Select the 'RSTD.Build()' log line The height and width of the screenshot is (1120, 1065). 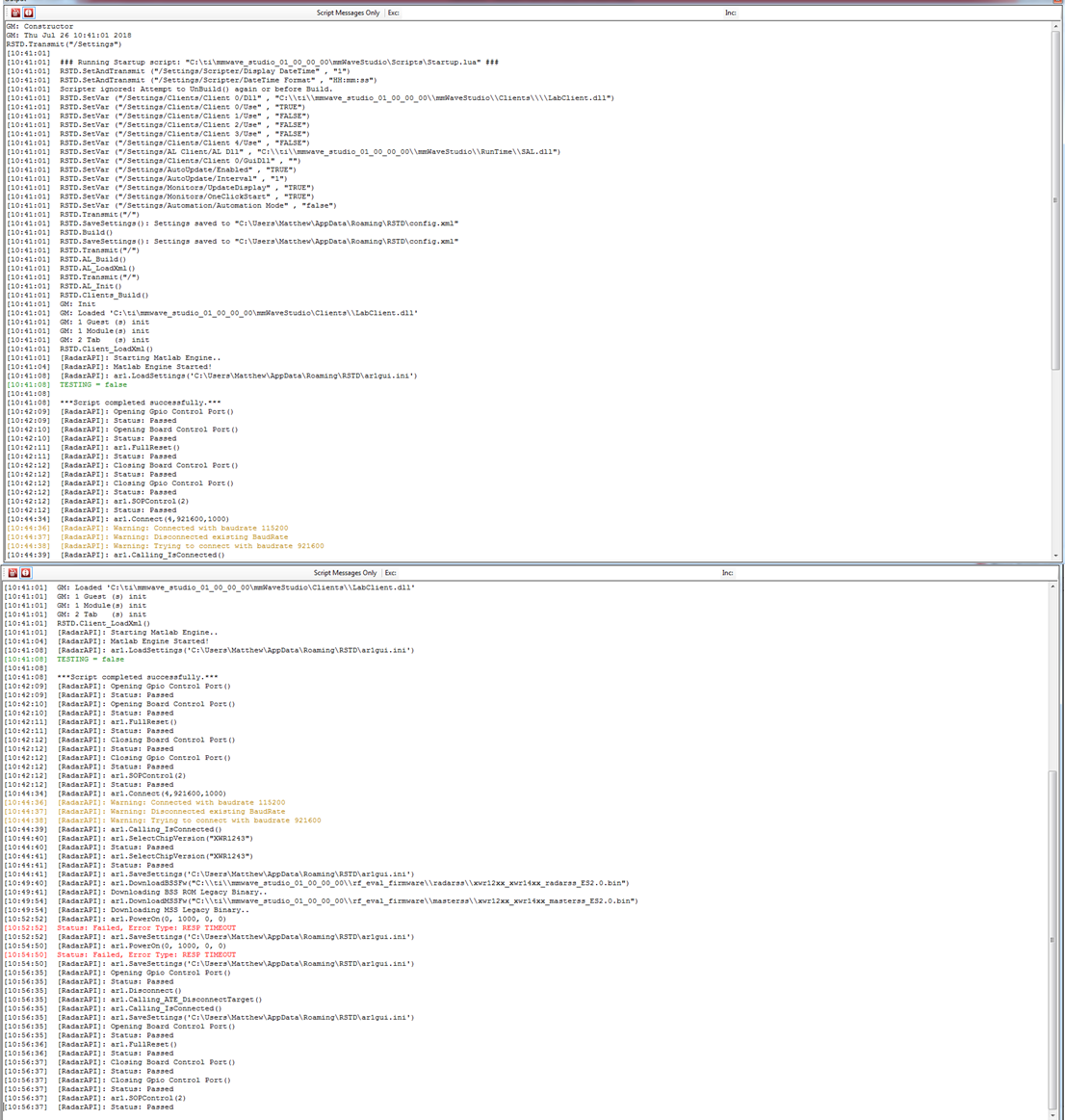tap(60, 232)
